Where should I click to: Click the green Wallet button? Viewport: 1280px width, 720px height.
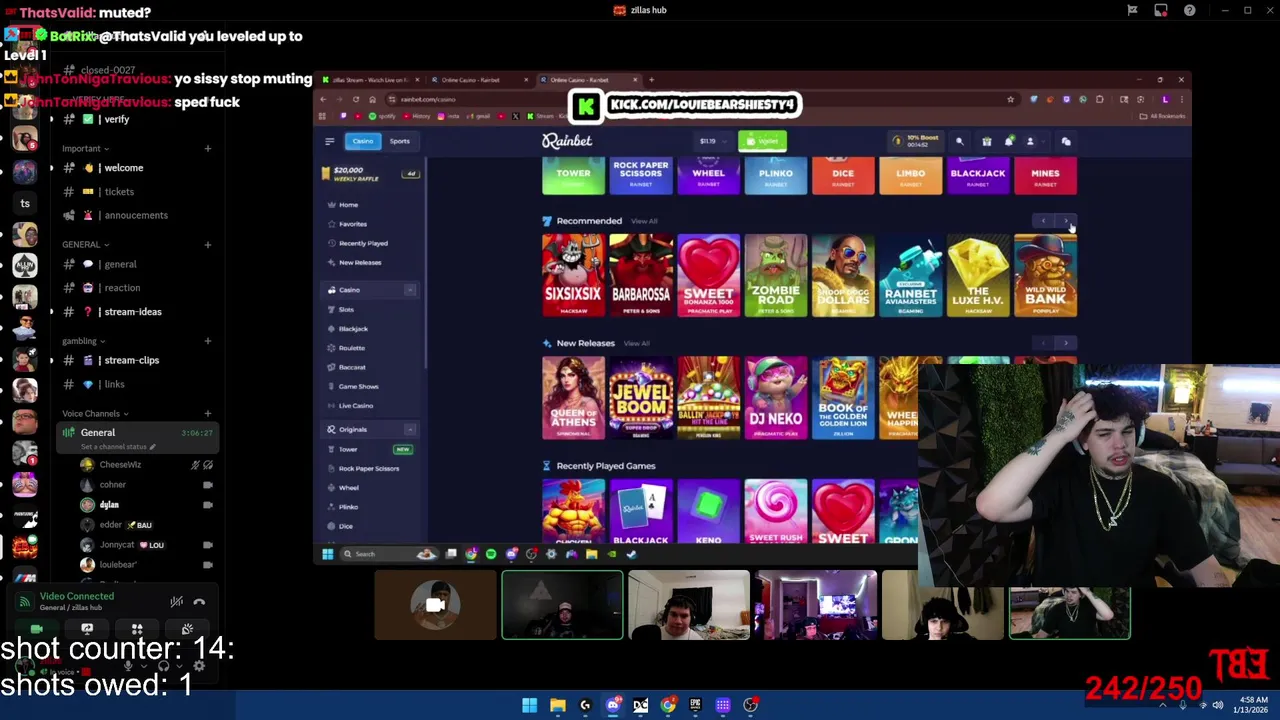point(762,141)
